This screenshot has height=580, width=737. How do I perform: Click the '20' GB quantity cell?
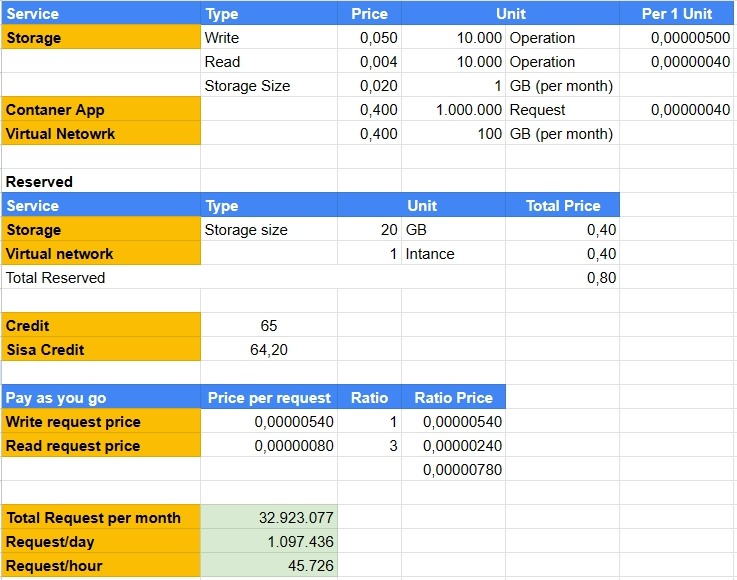tap(369, 229)
